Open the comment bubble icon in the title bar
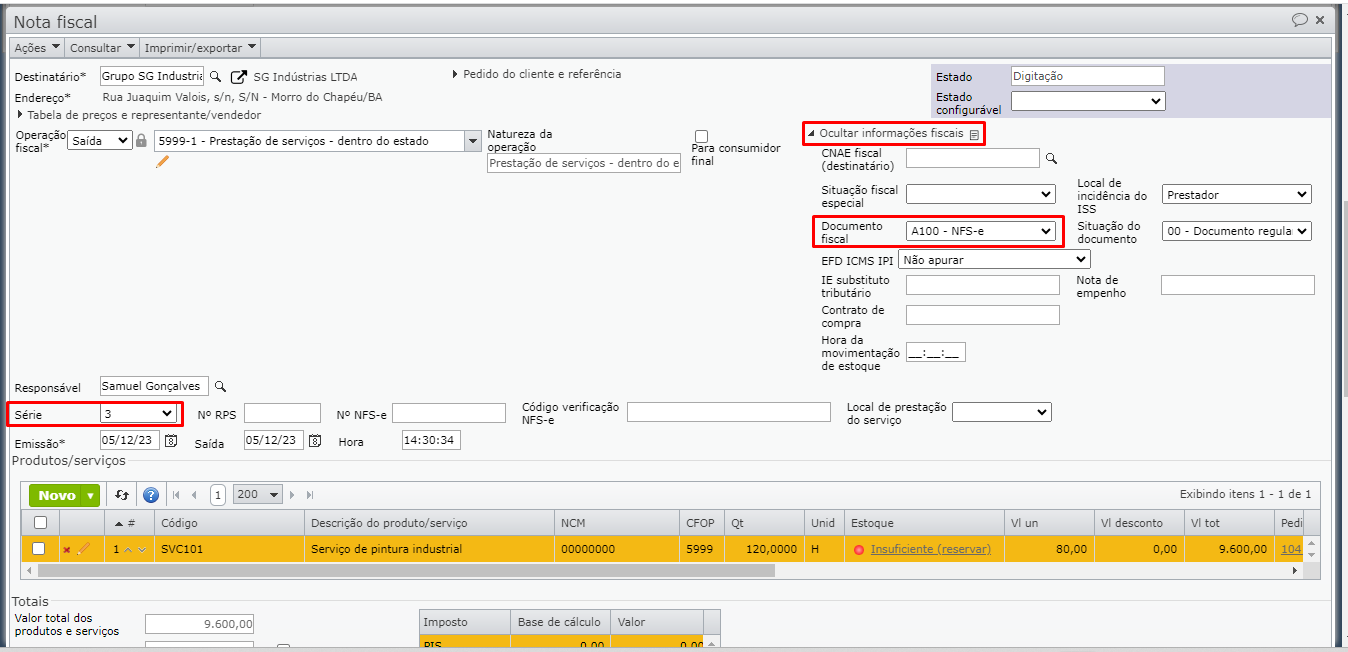Viewport: 1348px width, 652px height. [1300, 19]
